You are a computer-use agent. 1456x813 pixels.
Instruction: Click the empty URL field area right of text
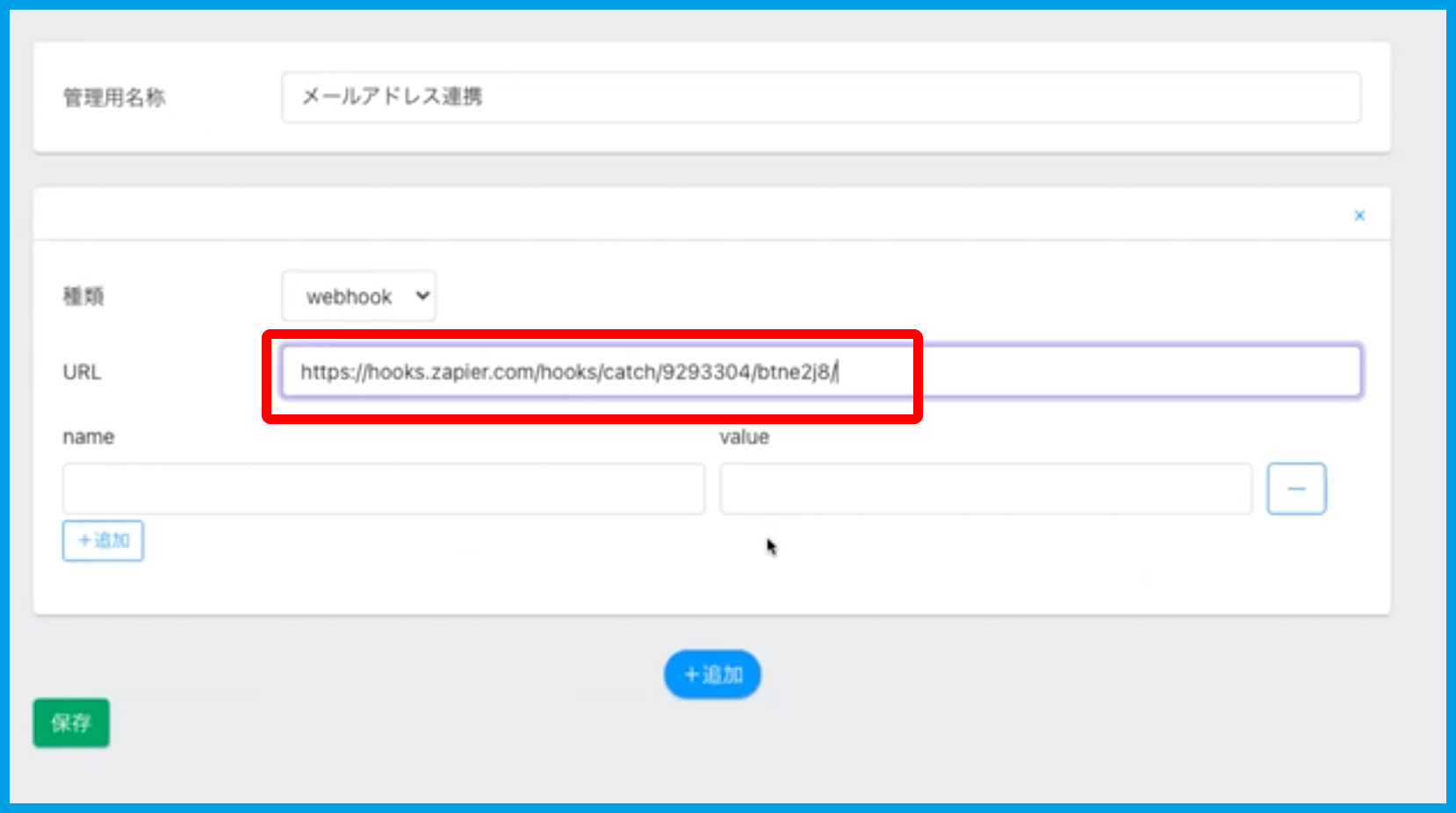[1142, 371]
